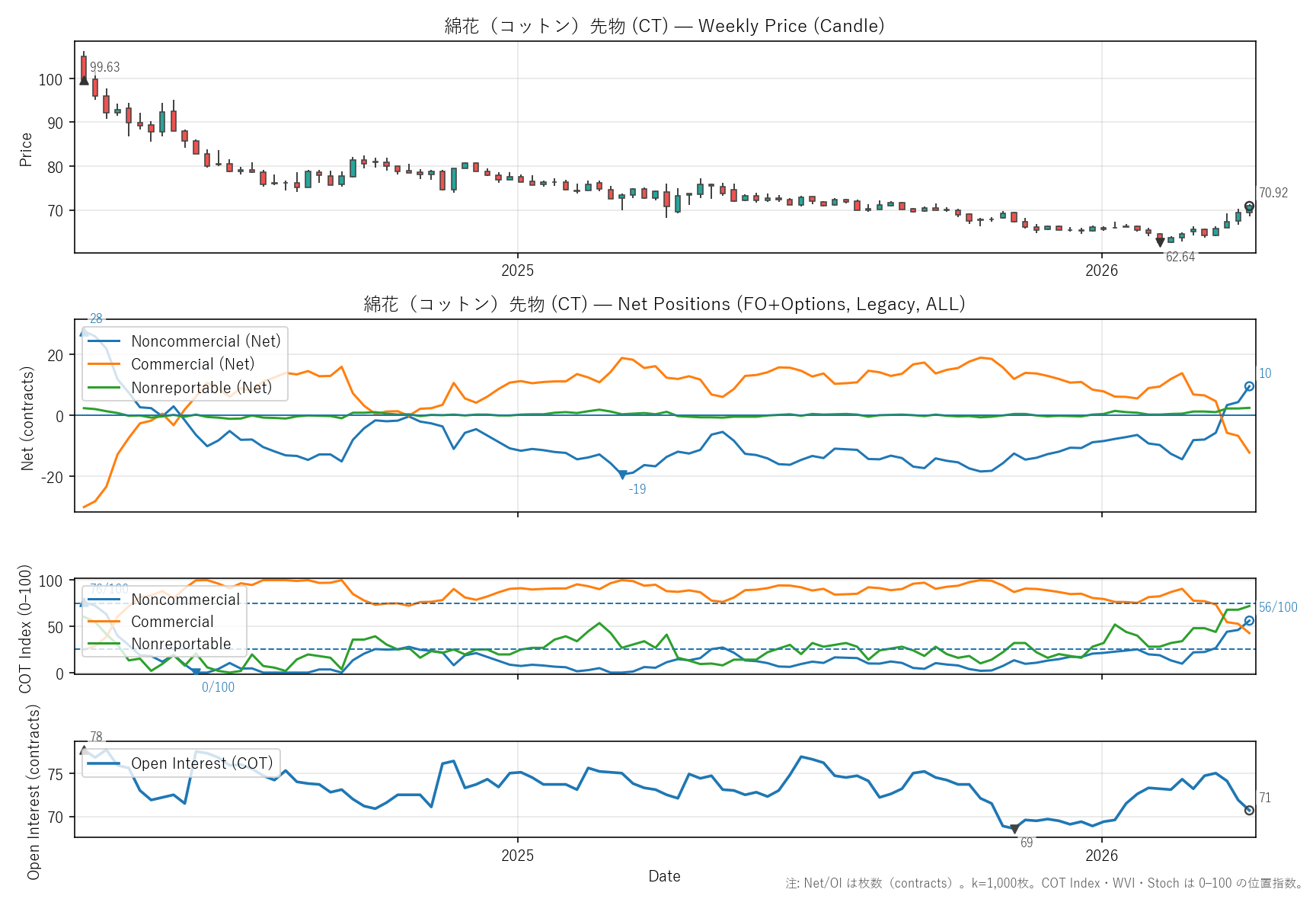The height and width of the screenshot is (899, 1316).
Task: Select the latest Open Interest circle marker at 71
Action: (x=1249, y=810)
